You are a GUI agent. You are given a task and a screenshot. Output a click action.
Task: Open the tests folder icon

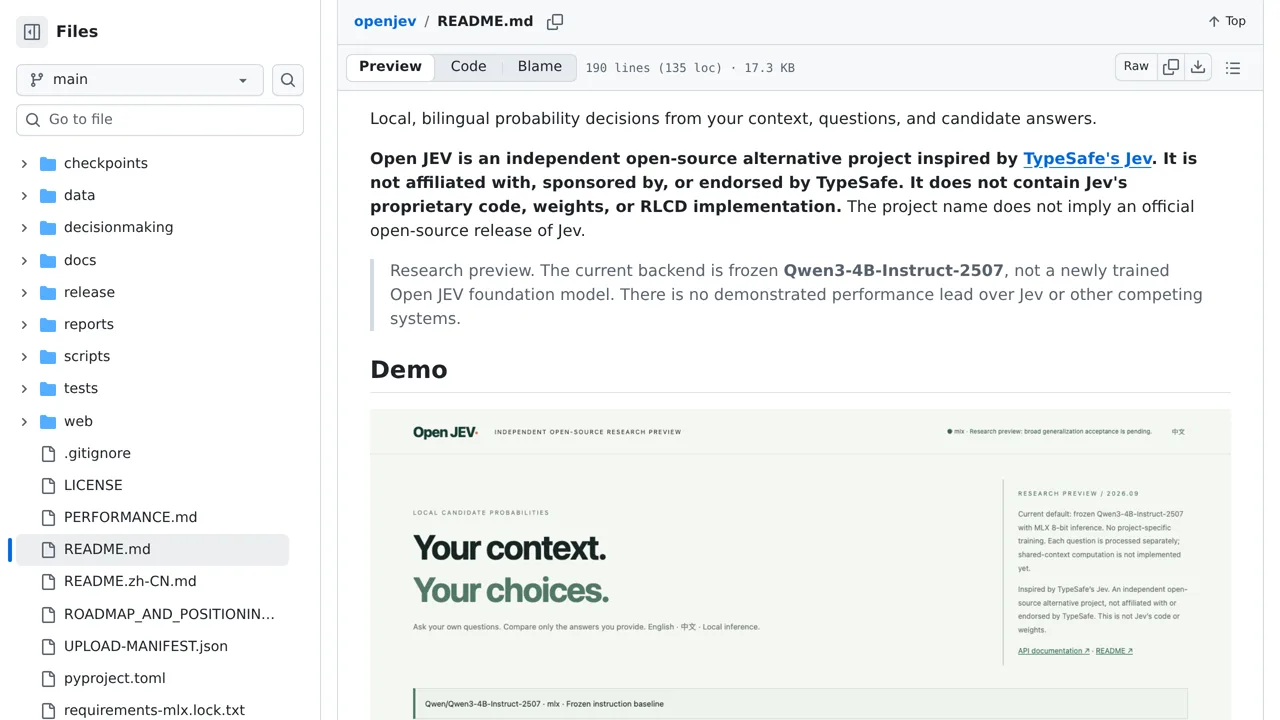[48, 388]
